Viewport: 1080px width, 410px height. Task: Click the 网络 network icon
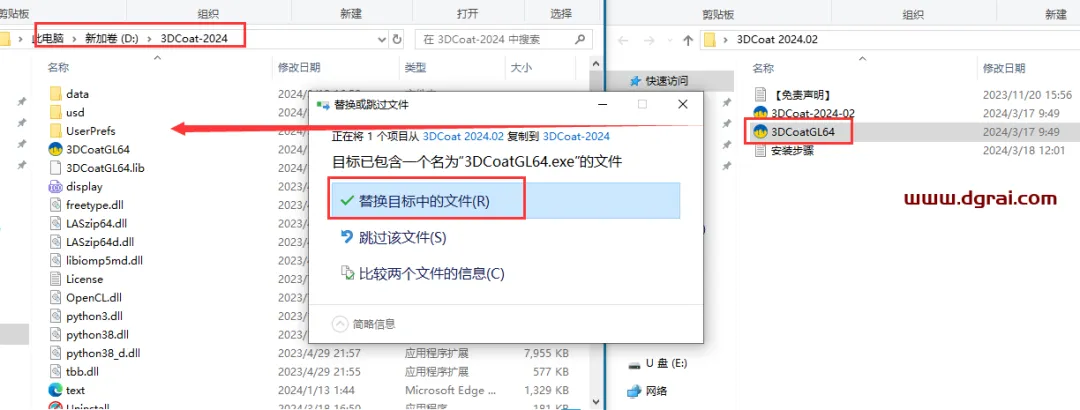point(634,391)
